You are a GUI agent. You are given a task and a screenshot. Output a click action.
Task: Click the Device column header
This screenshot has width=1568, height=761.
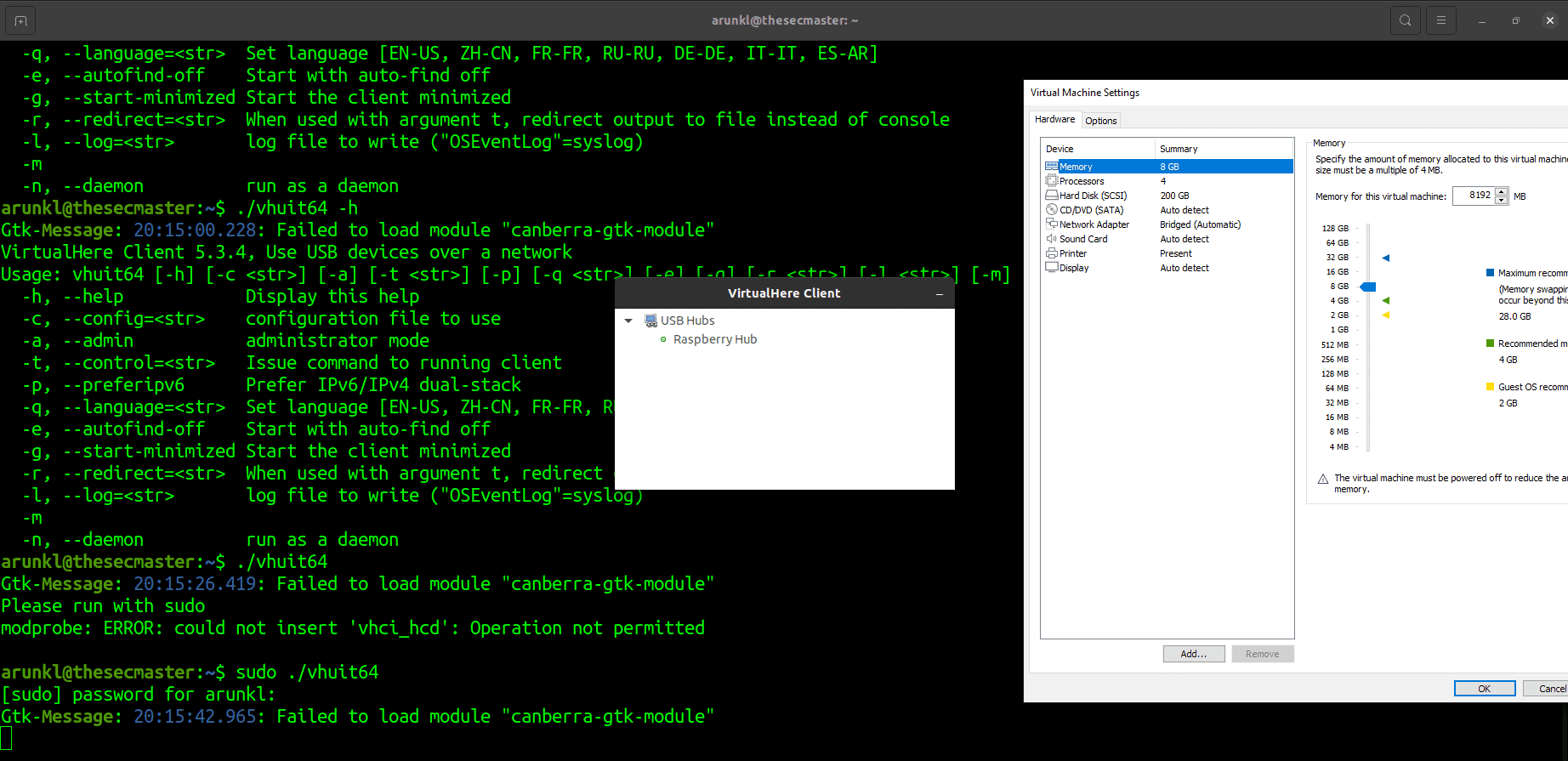tap(1098, 149)
